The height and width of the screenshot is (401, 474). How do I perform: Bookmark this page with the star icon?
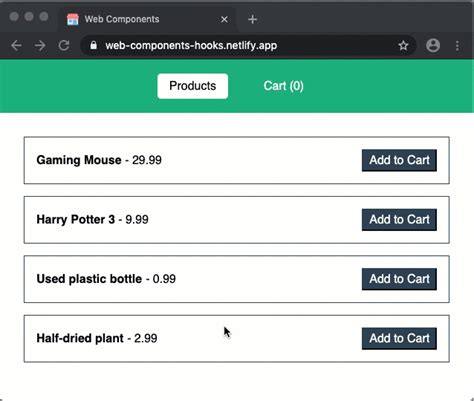coord(403,45)
